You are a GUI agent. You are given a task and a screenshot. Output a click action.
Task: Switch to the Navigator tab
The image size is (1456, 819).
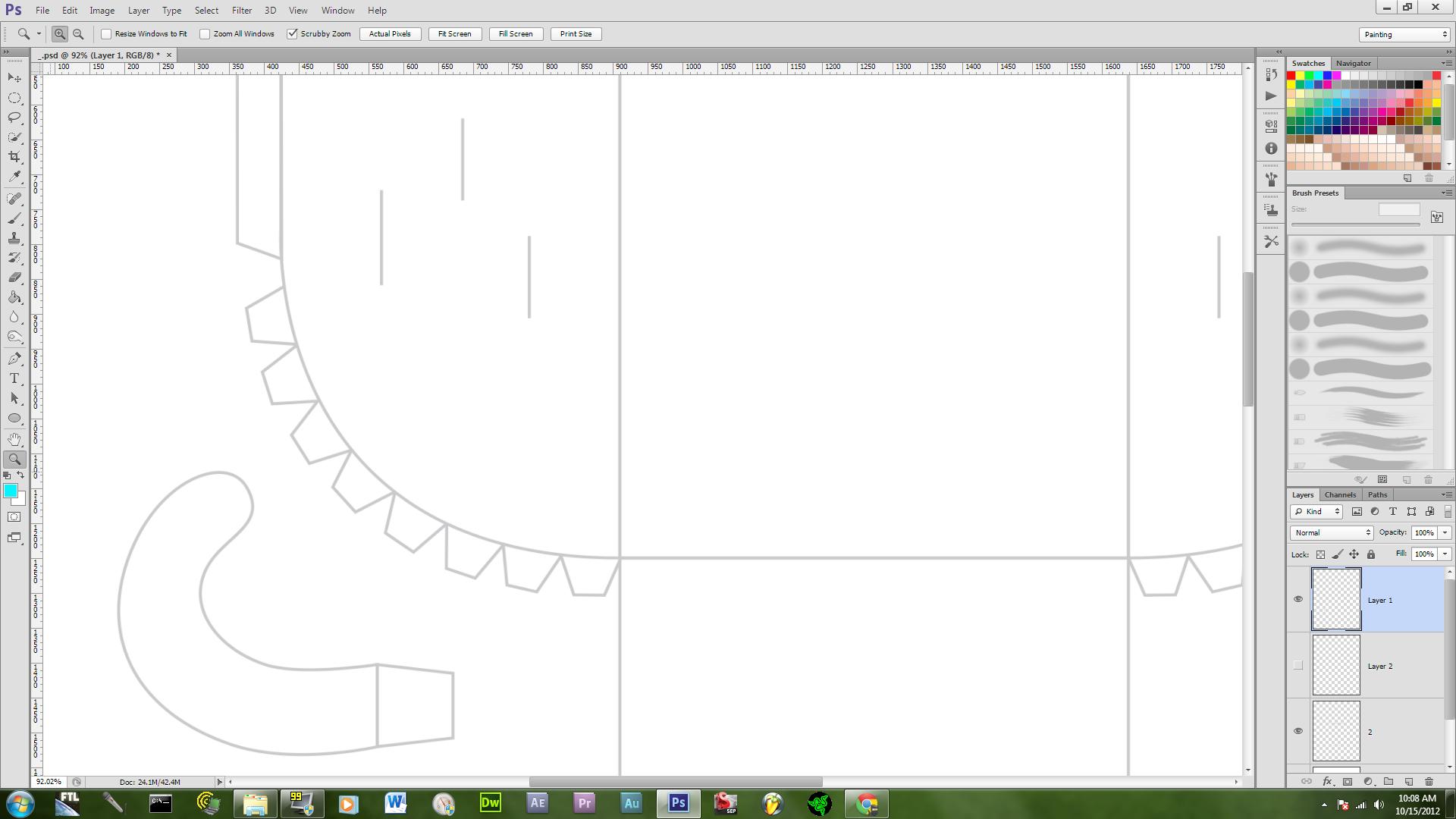click(x=1353, y=63)
